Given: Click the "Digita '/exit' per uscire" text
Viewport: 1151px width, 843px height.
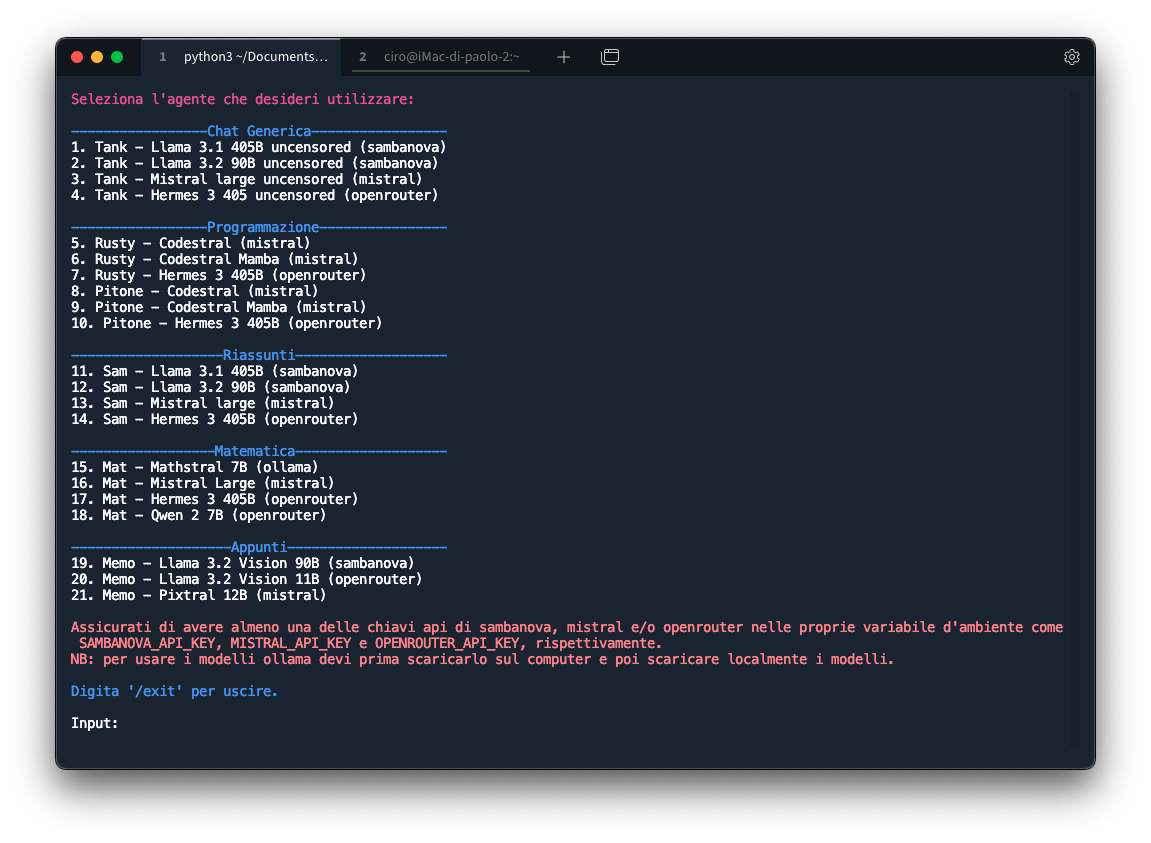Looking at the screenshot, I should [174, 691].
